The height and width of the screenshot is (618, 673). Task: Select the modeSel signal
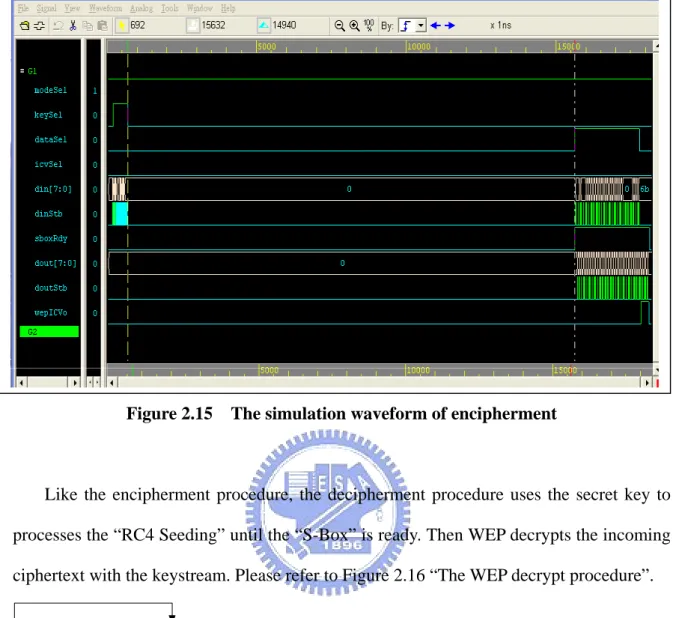(x=50, y=90)
